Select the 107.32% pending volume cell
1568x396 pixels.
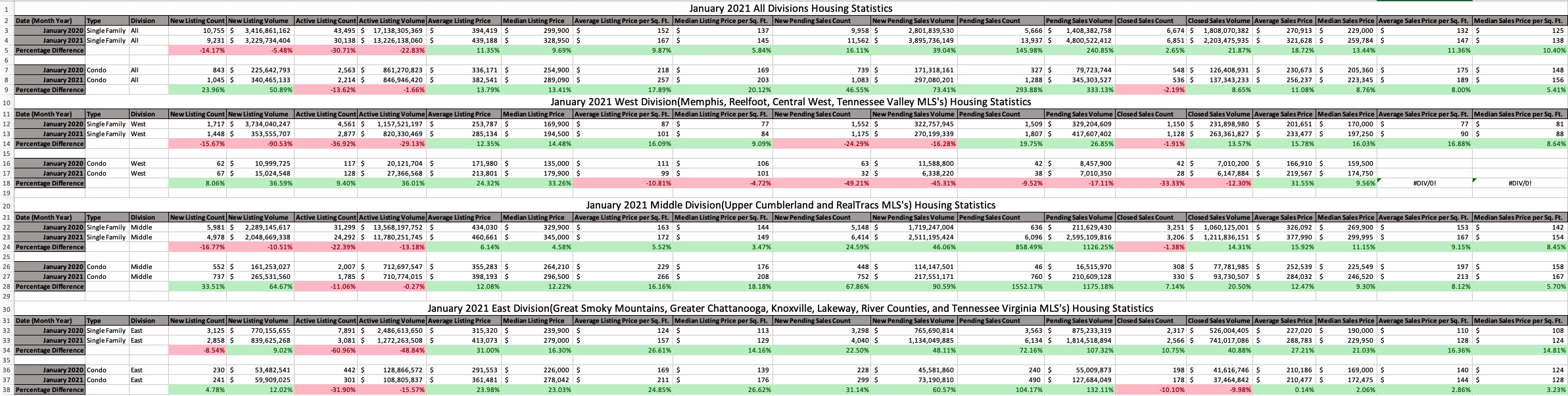pos(1080,351)
